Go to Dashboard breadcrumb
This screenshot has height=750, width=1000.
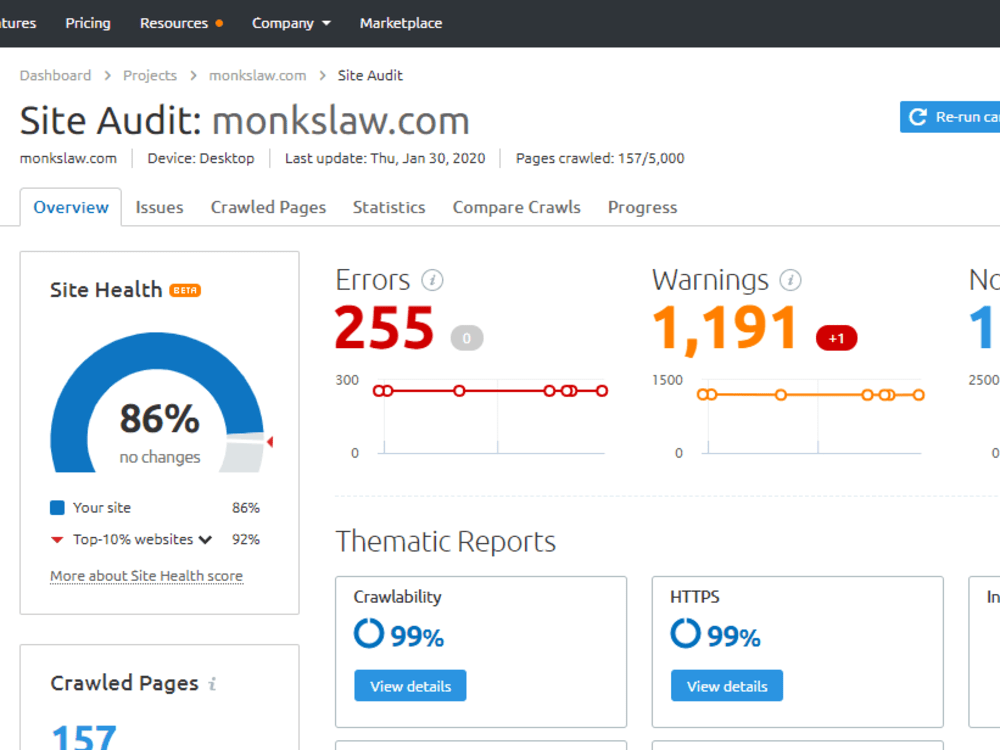(55, 75)
